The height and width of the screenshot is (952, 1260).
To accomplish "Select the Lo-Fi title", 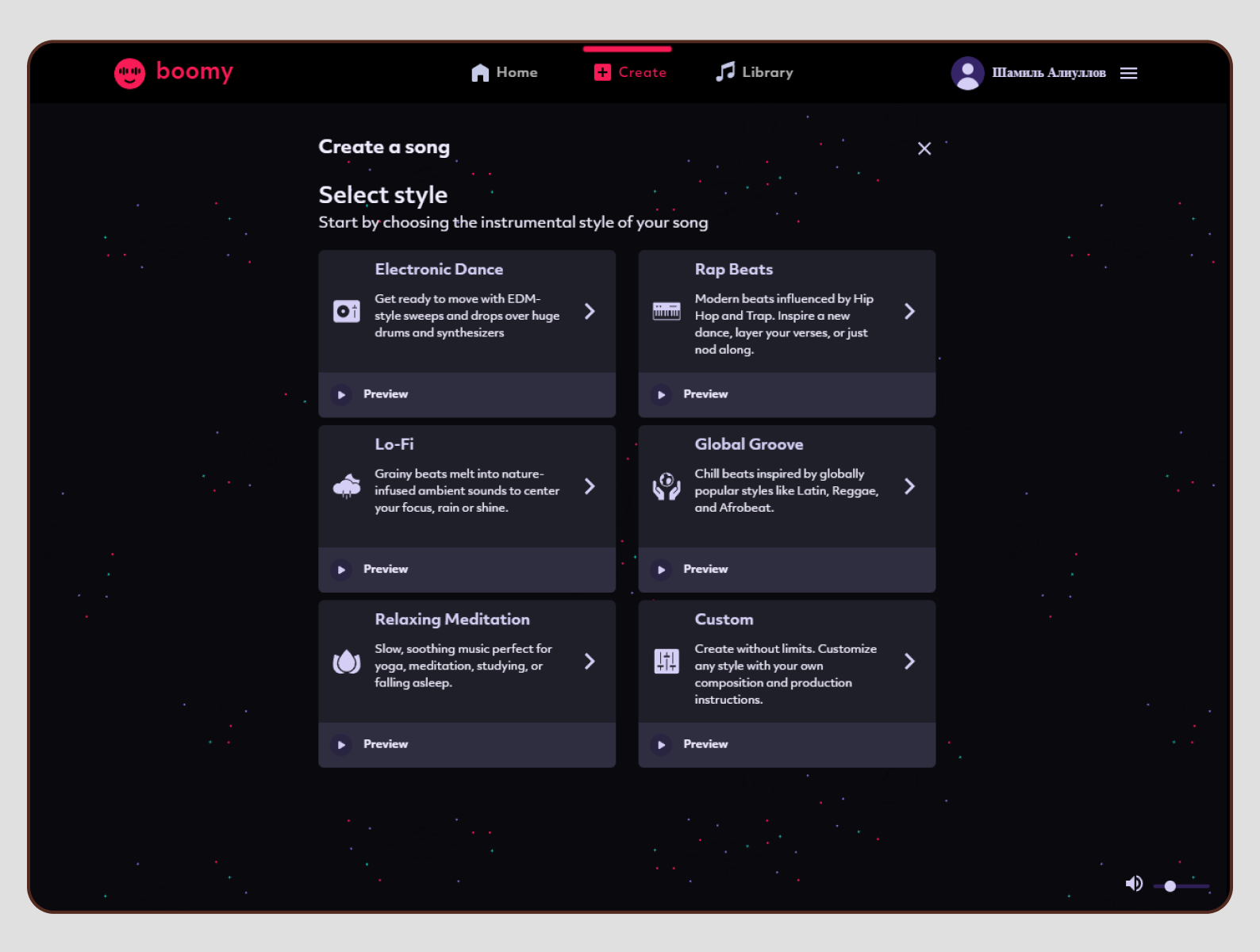I will (x=394, y=444).
